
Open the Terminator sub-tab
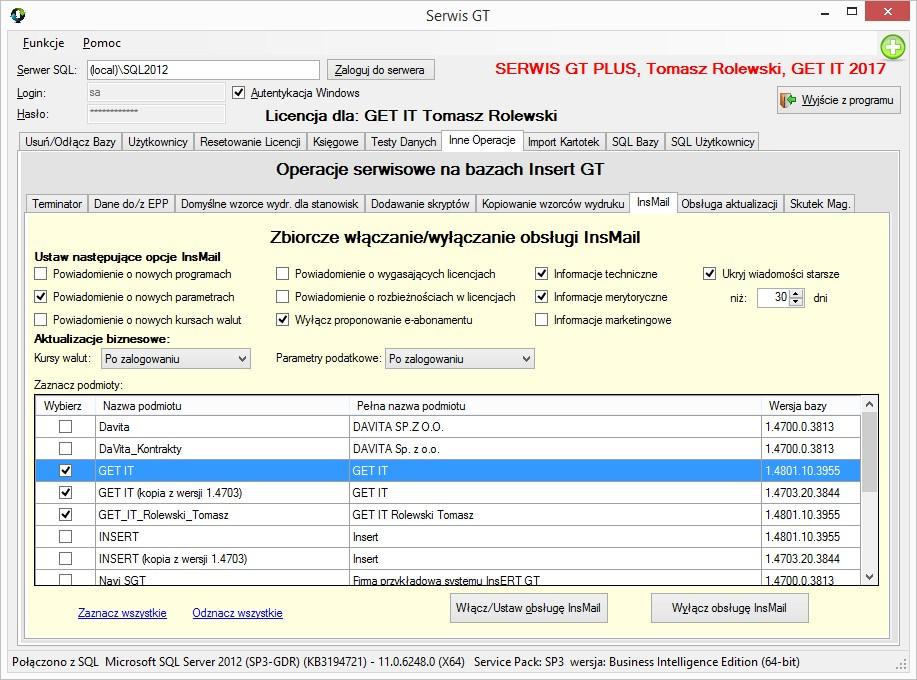(x=57, y=203)
